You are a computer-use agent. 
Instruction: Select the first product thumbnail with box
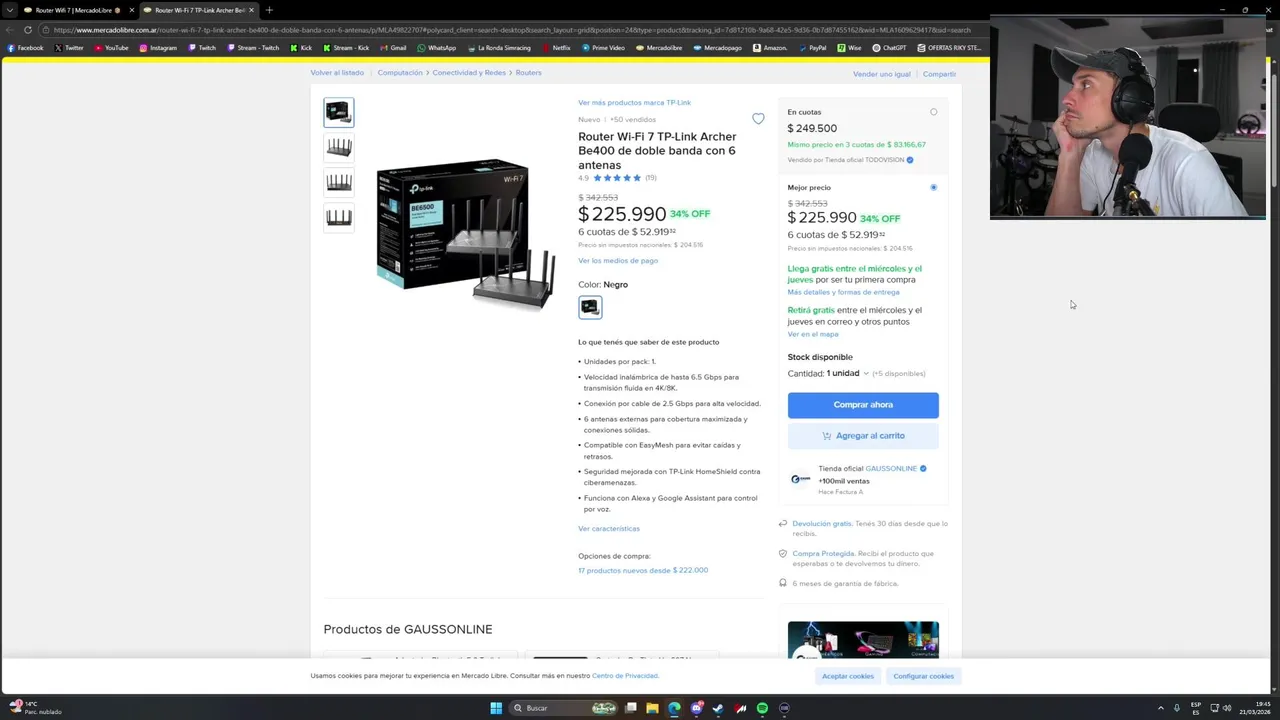click(x=339, y=112)
